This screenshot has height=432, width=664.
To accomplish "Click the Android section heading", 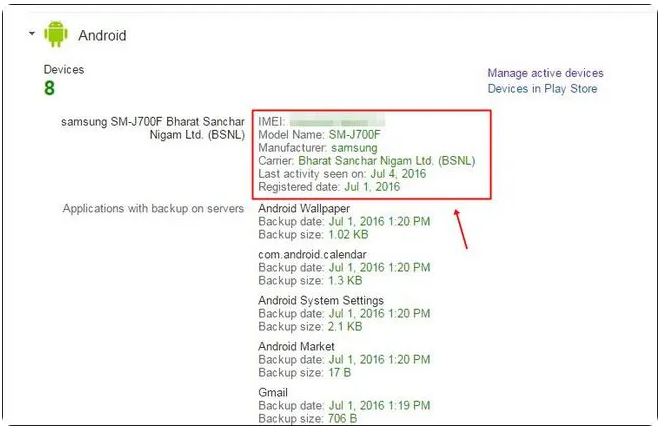I will click(x=102, y=35).
